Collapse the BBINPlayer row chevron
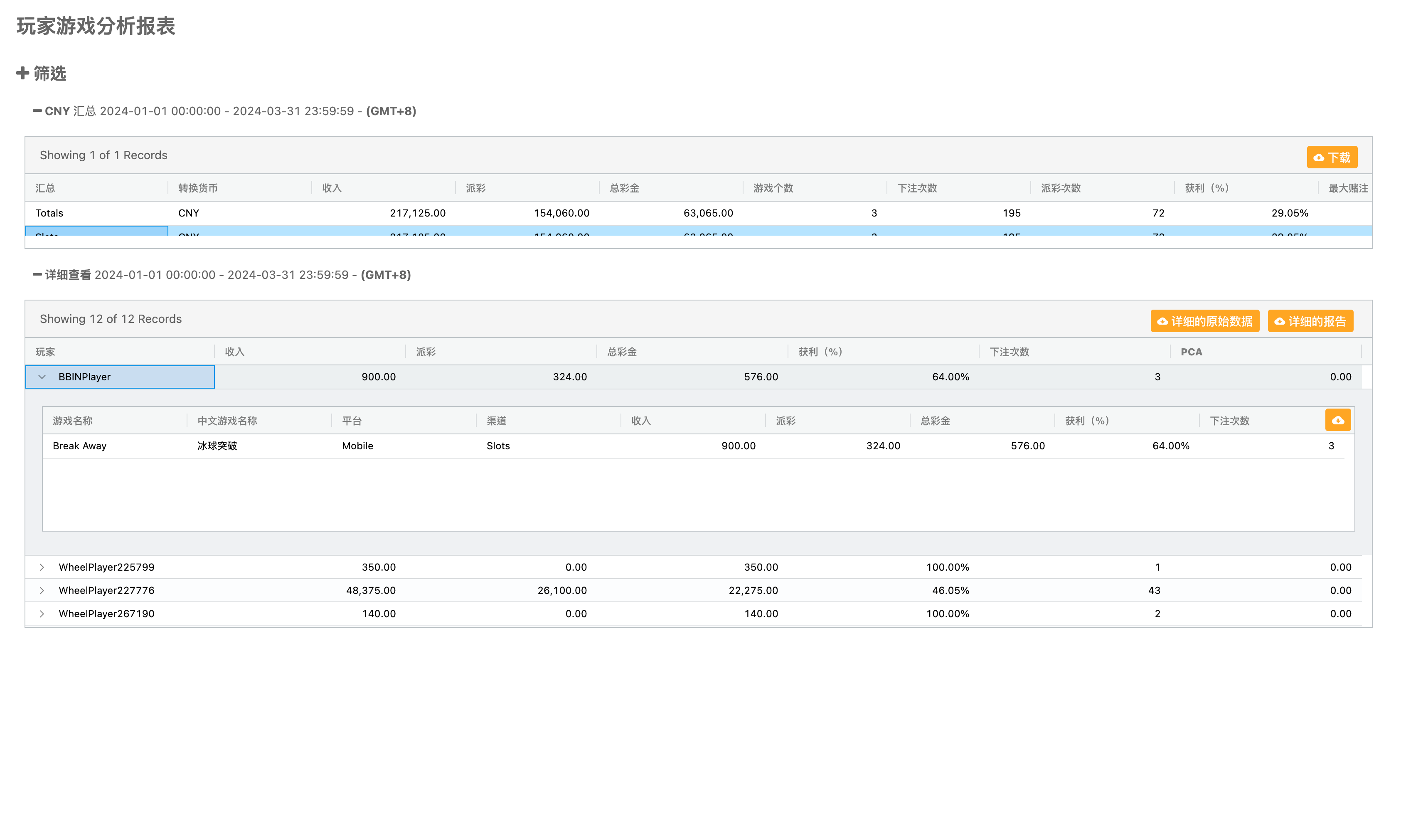This screenshot has height=840, width=1401. tap(42, 377)
